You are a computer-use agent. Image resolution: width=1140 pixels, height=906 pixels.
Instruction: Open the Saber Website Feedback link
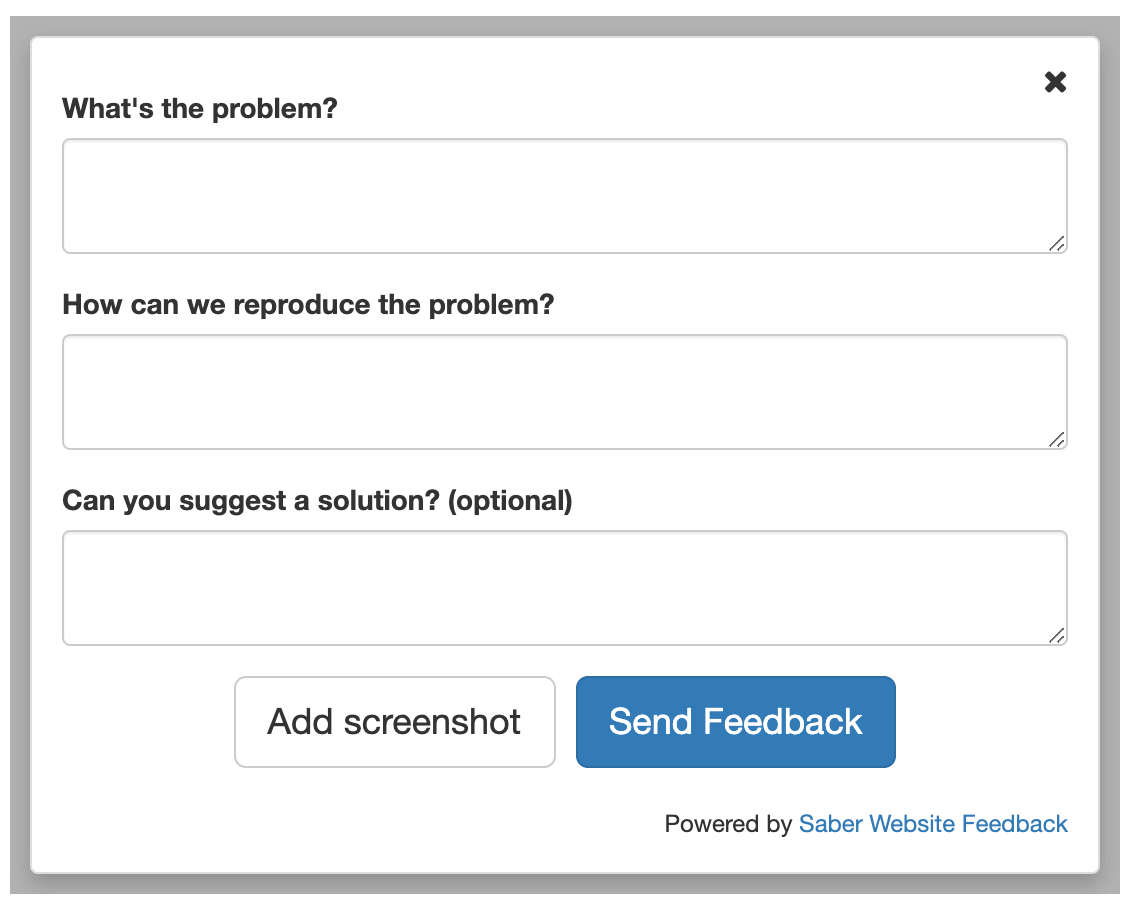pyautogui.click(x=932, y=824)
